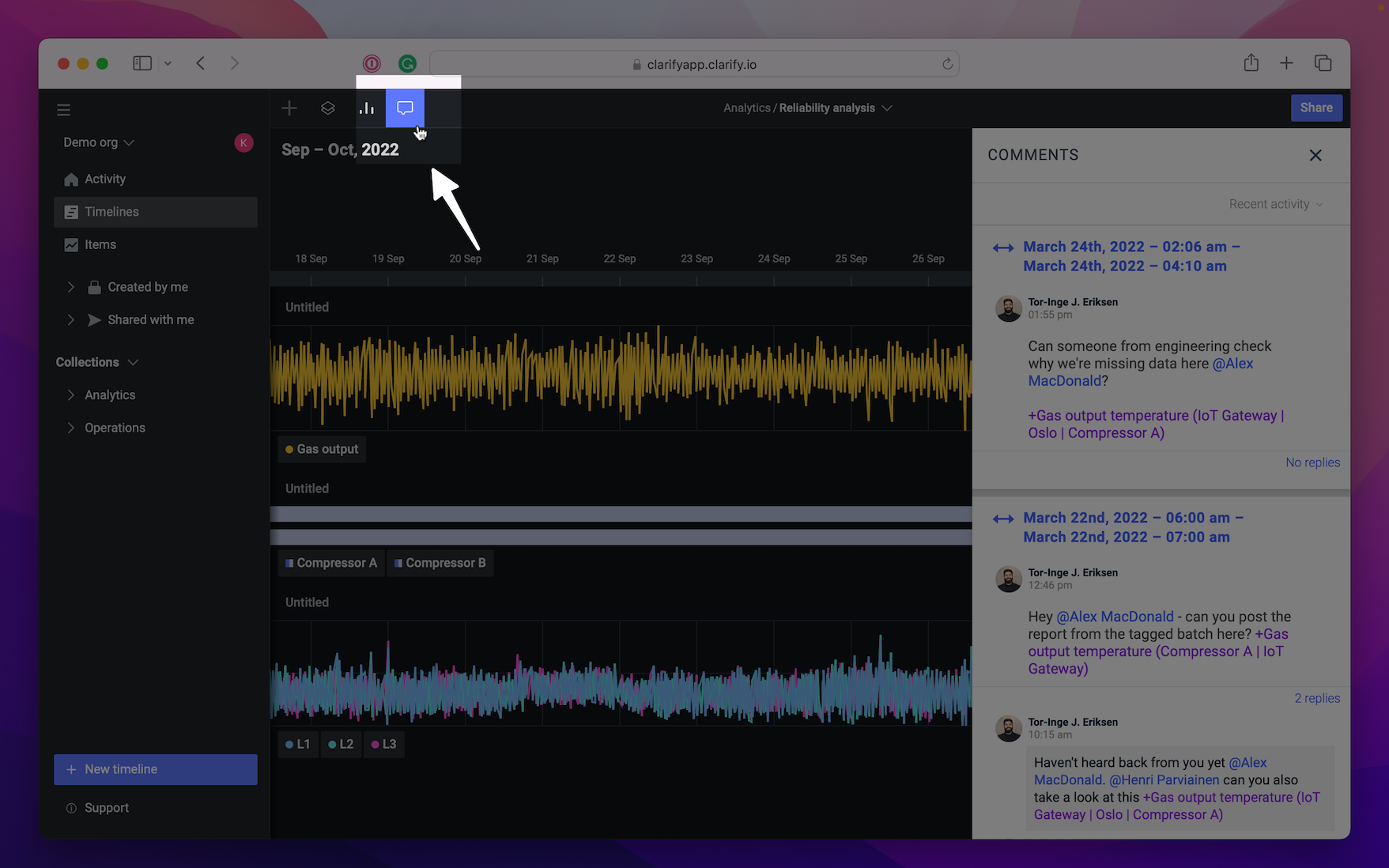Click the plus icon in the timeline toolbar
The height and width of the screenshot is (868, 1389).
pyautogui.click(x=289, y=108)
